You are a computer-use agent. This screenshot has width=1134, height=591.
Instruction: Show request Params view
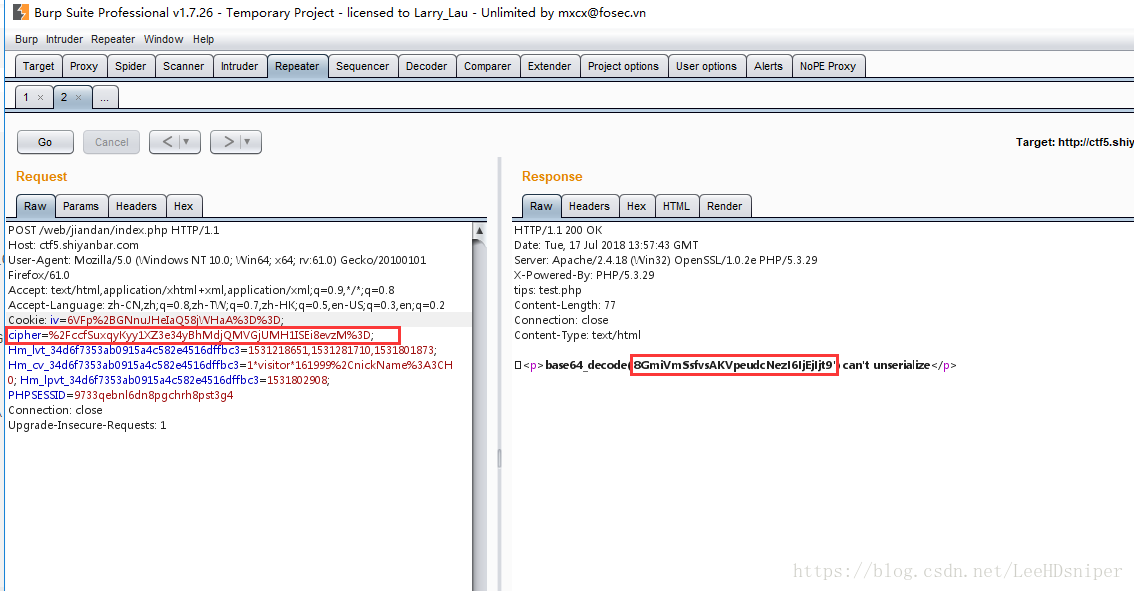click(81, 206)
